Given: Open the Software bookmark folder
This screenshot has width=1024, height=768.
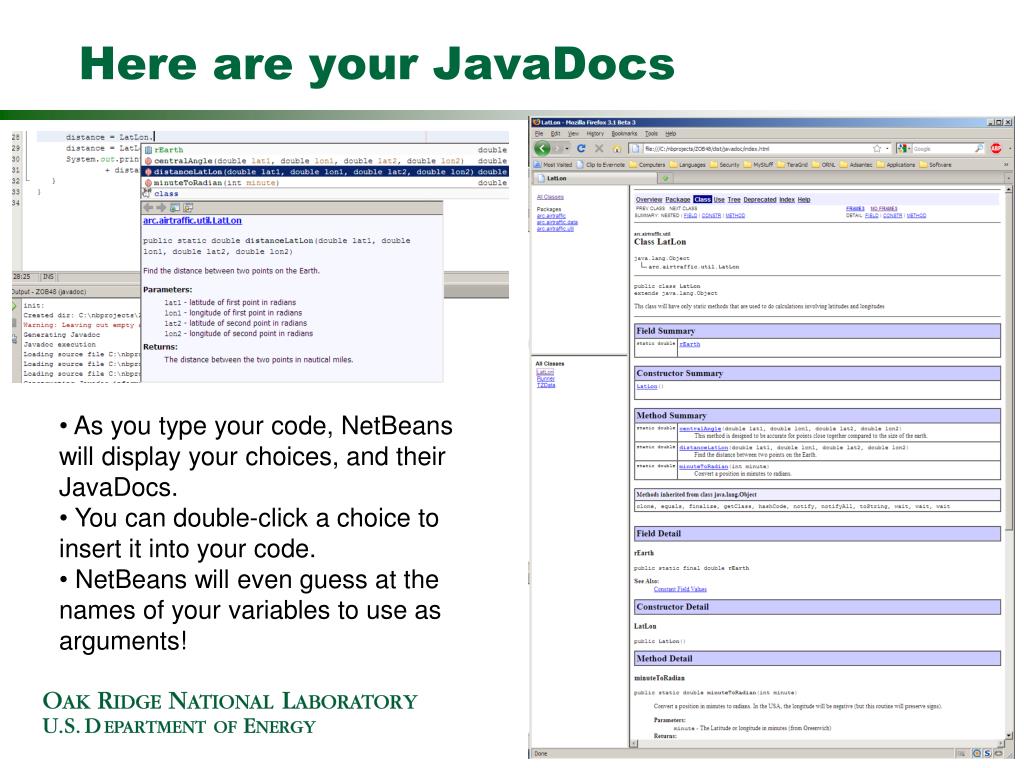Looking at the screenshot, I should tap(935, 165).
